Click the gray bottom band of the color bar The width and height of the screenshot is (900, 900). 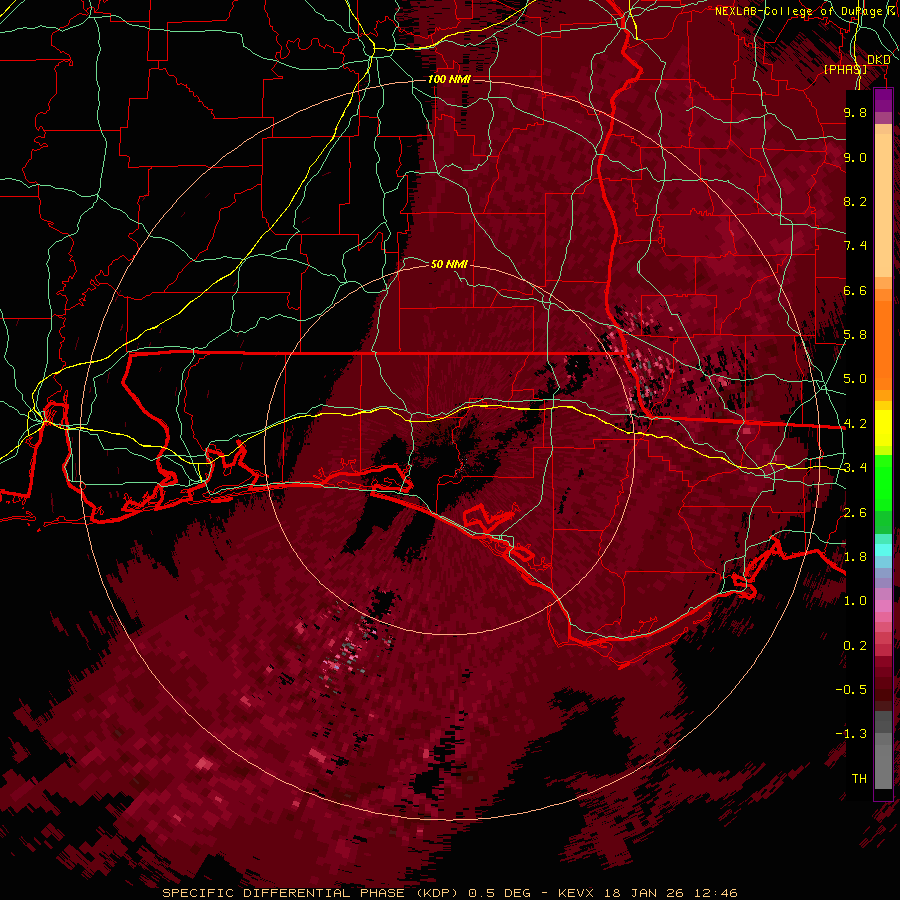coord(883,759)
